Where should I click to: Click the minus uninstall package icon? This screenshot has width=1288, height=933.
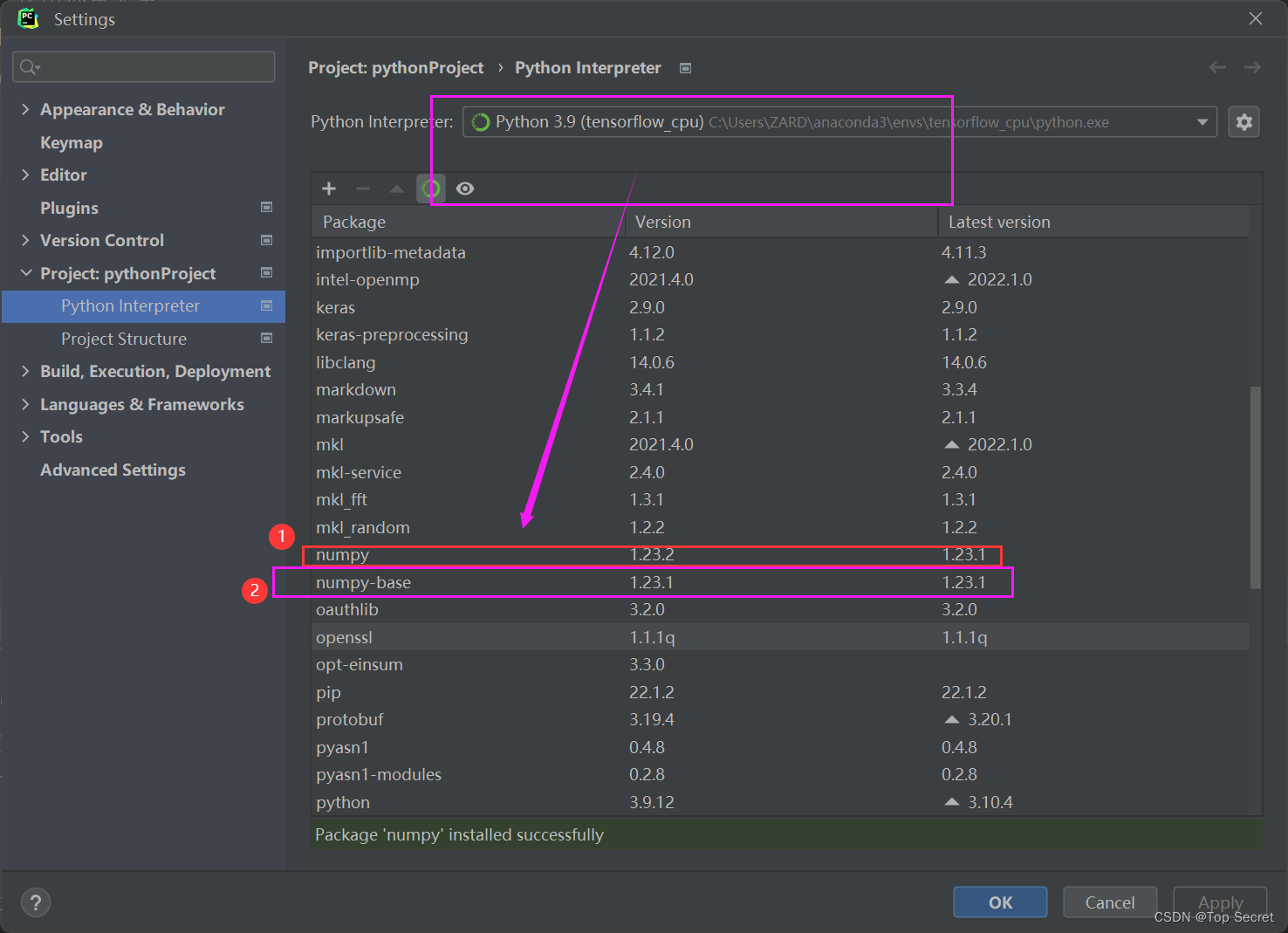(x=363, y=189)
